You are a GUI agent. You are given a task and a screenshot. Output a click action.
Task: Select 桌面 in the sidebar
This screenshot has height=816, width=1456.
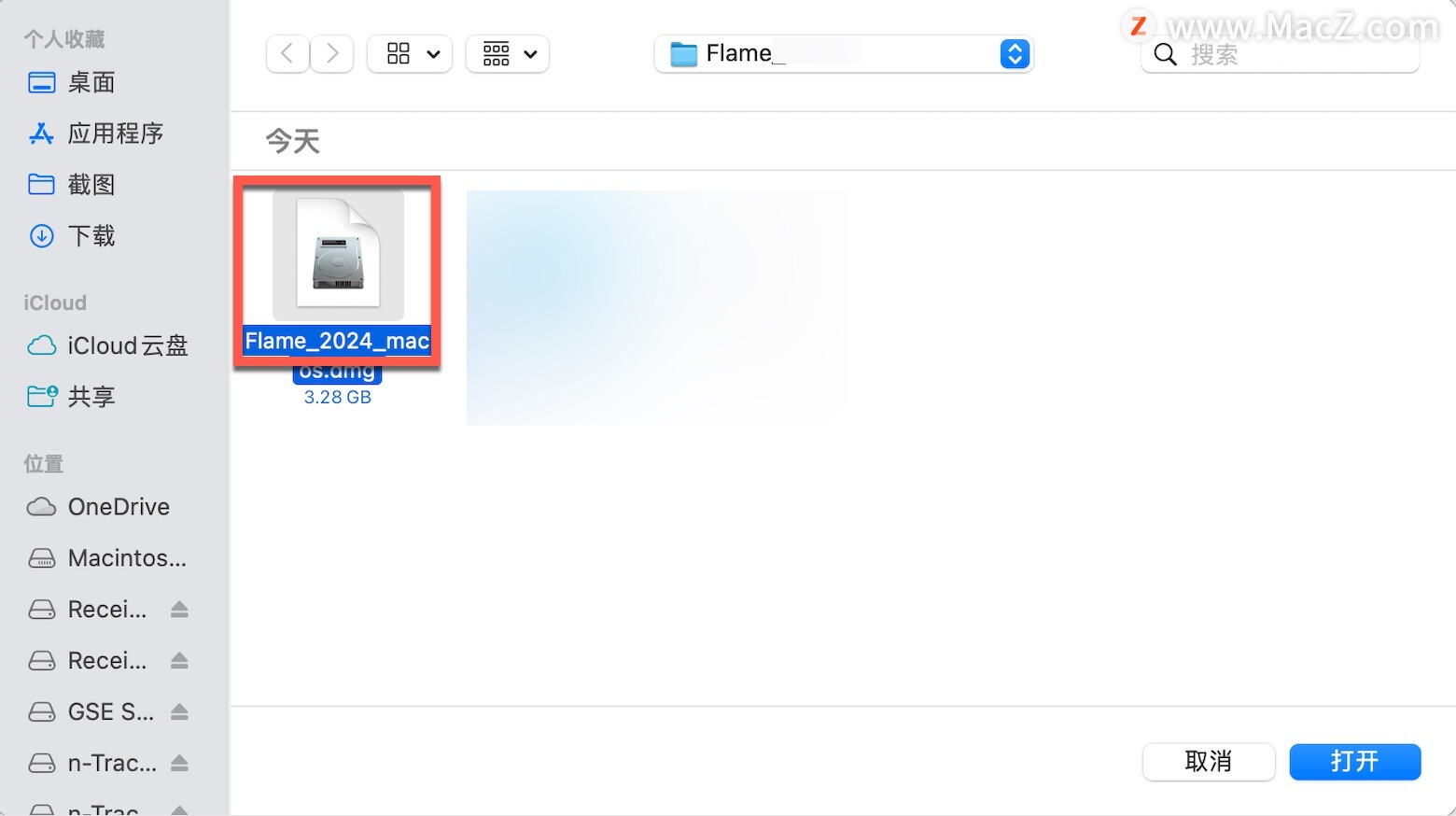click(91, 82)
